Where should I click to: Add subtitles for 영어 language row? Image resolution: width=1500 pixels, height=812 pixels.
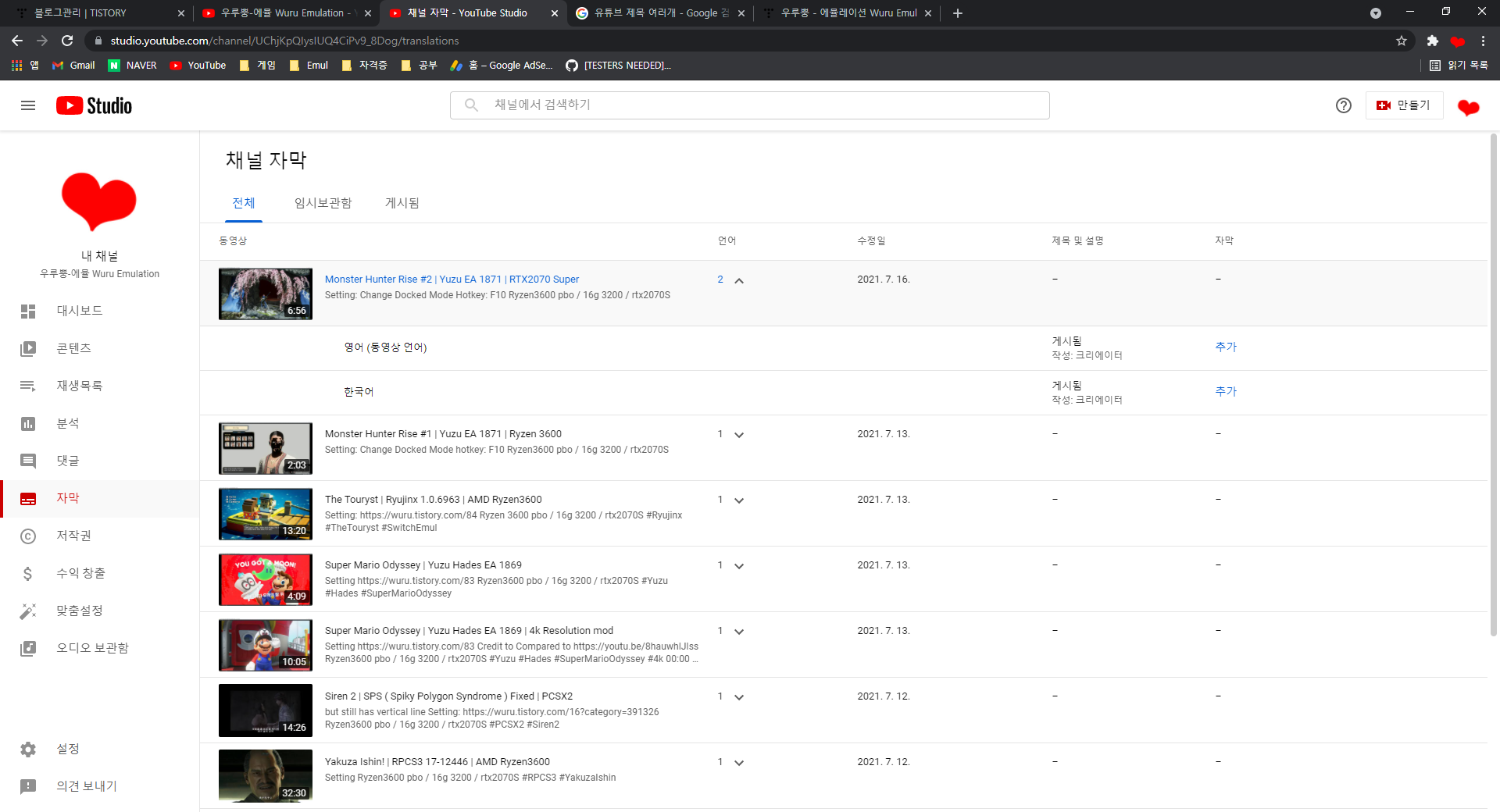click(1226, 347)
